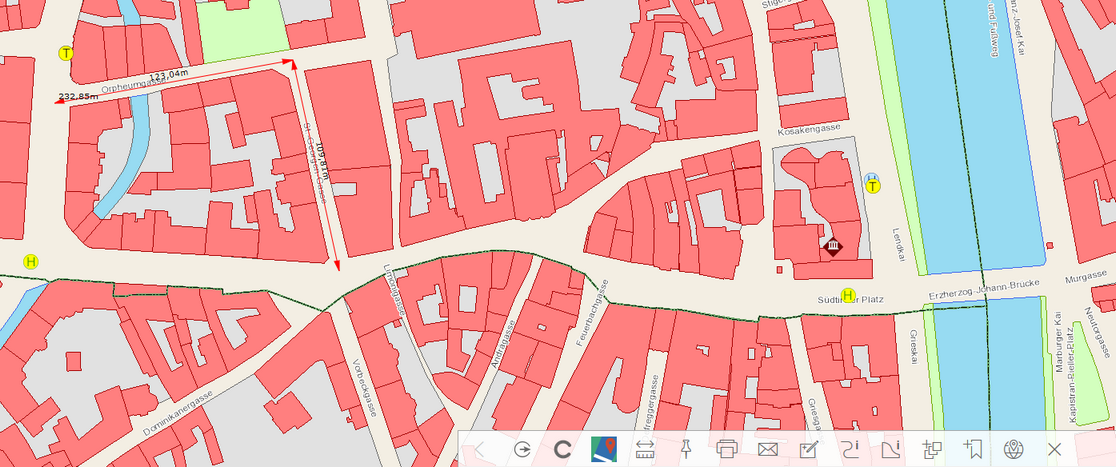Screen dimensions: 1116x467
Task: Click the yellow T marker near Orpheumgasse
Action: pyautogui.click(x=66, y=53)
